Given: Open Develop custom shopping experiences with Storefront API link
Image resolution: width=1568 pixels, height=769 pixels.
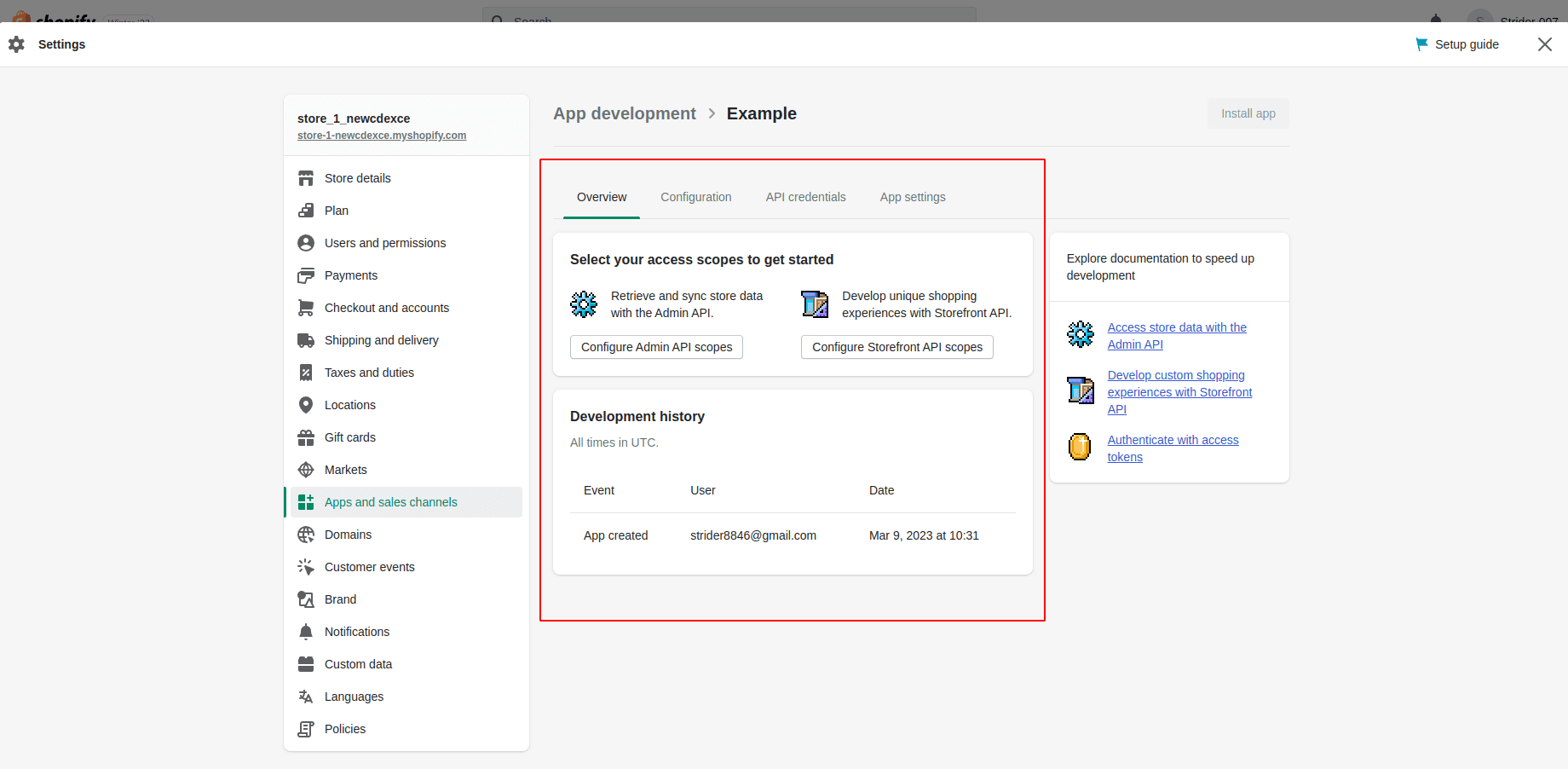Looking at the screenshot, I should 1179,392.
